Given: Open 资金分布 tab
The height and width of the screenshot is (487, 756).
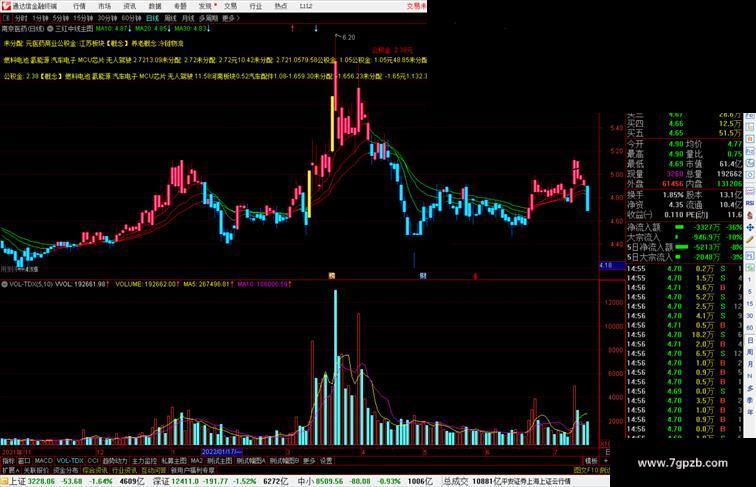Looking at the screenshot, I should pos(66,470).
